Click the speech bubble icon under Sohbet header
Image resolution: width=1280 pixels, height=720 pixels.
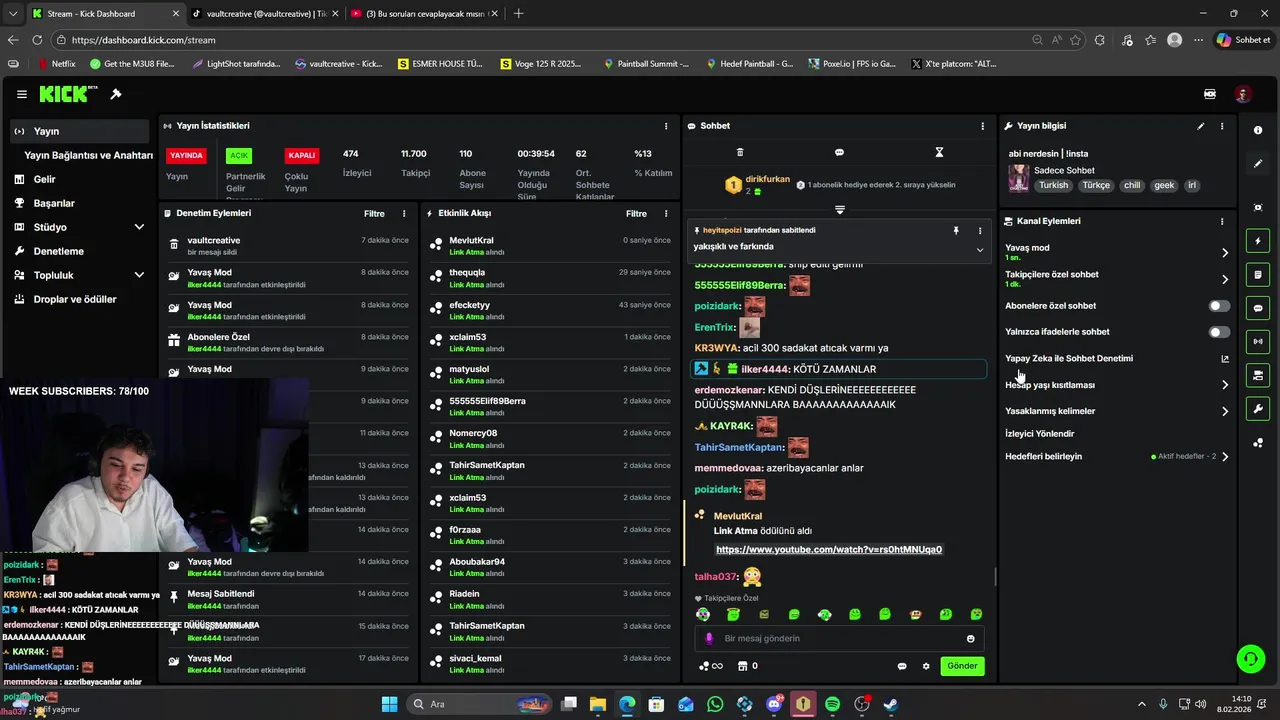tap(839, 152)
